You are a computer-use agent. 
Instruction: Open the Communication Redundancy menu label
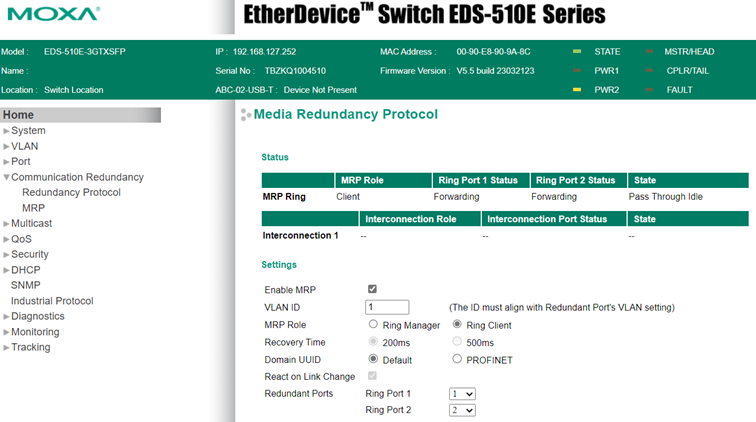(77, 177)
